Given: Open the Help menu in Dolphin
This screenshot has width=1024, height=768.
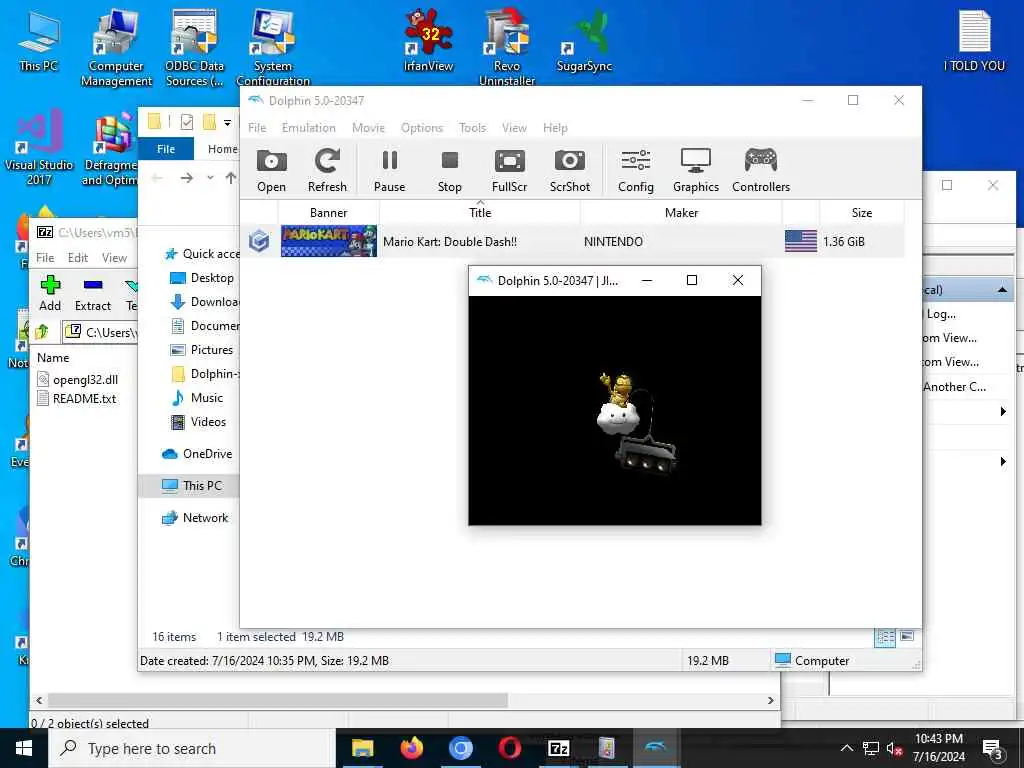Looking at the screenshot, I should point(555,128).
